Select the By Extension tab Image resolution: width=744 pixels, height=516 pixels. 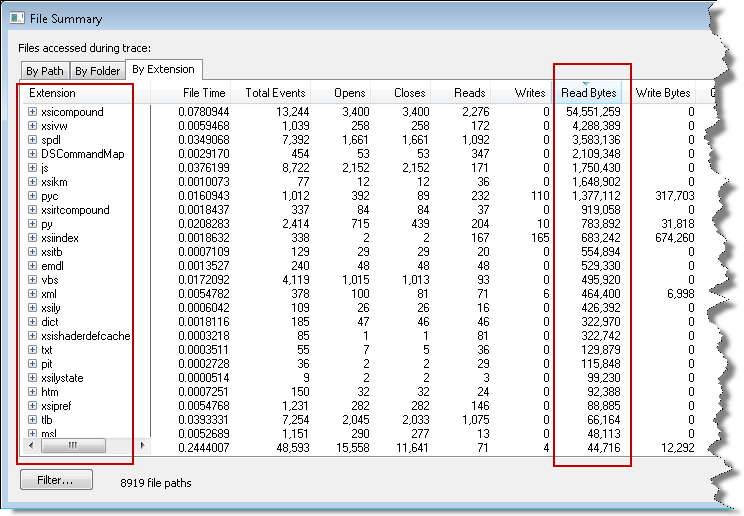[x=164, y=70]
